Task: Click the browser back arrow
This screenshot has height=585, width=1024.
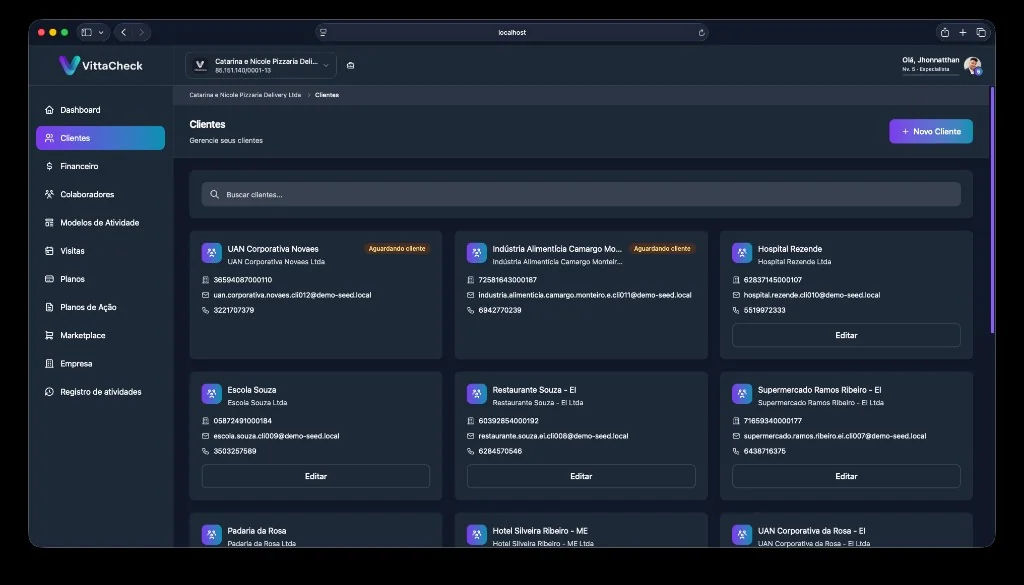Action: [x=123, y=32]
